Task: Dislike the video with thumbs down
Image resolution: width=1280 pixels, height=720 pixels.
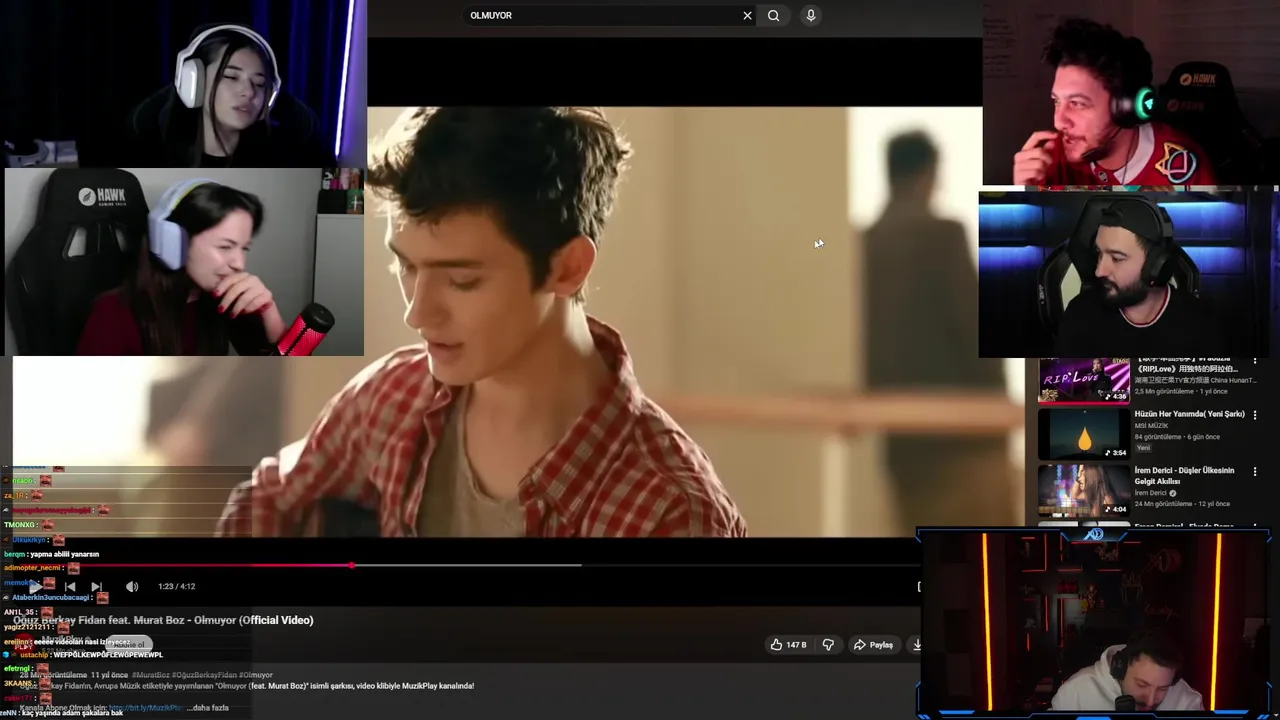Action: [828, 645]
